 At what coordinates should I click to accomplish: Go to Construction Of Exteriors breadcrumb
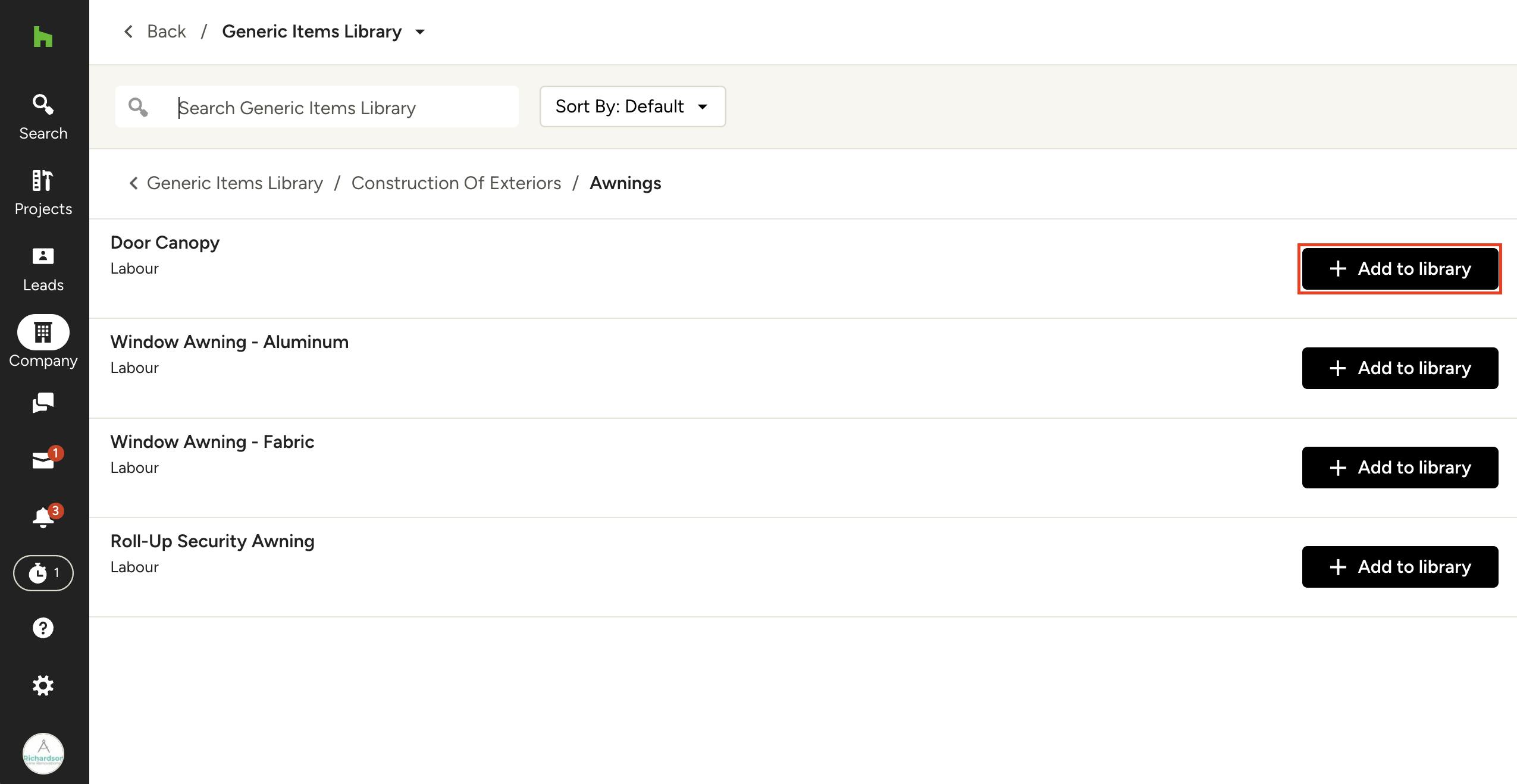pyautogui.click(x=456, y=183)
